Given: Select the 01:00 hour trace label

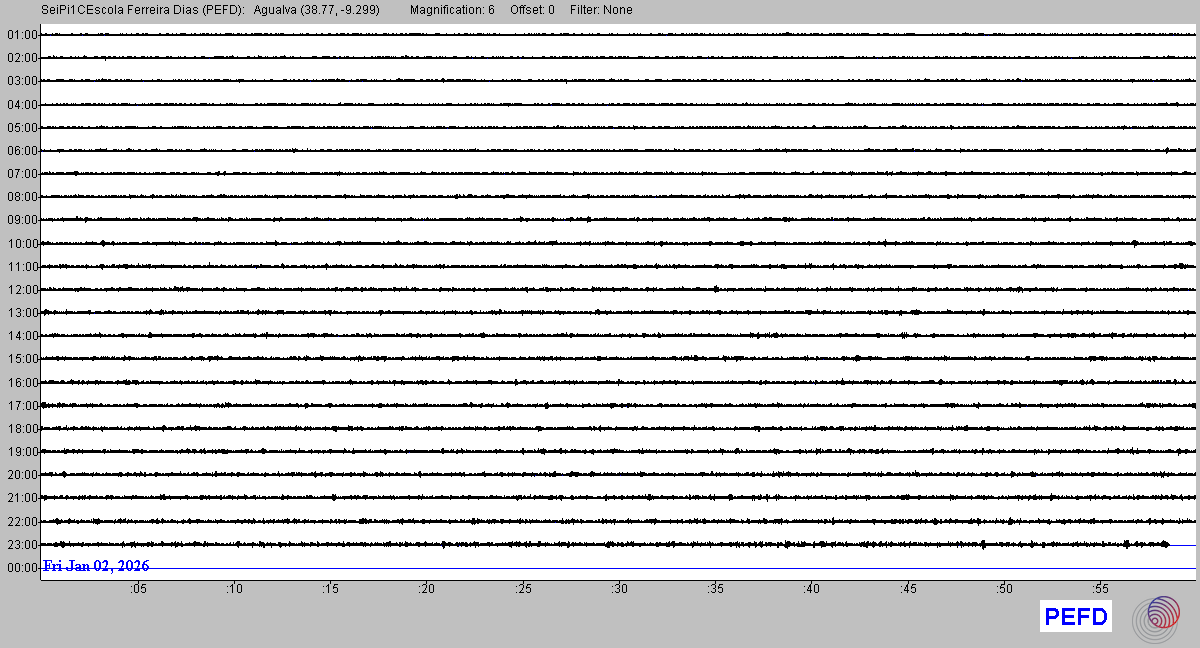Looking at the screenshot, I should [22, 35].
